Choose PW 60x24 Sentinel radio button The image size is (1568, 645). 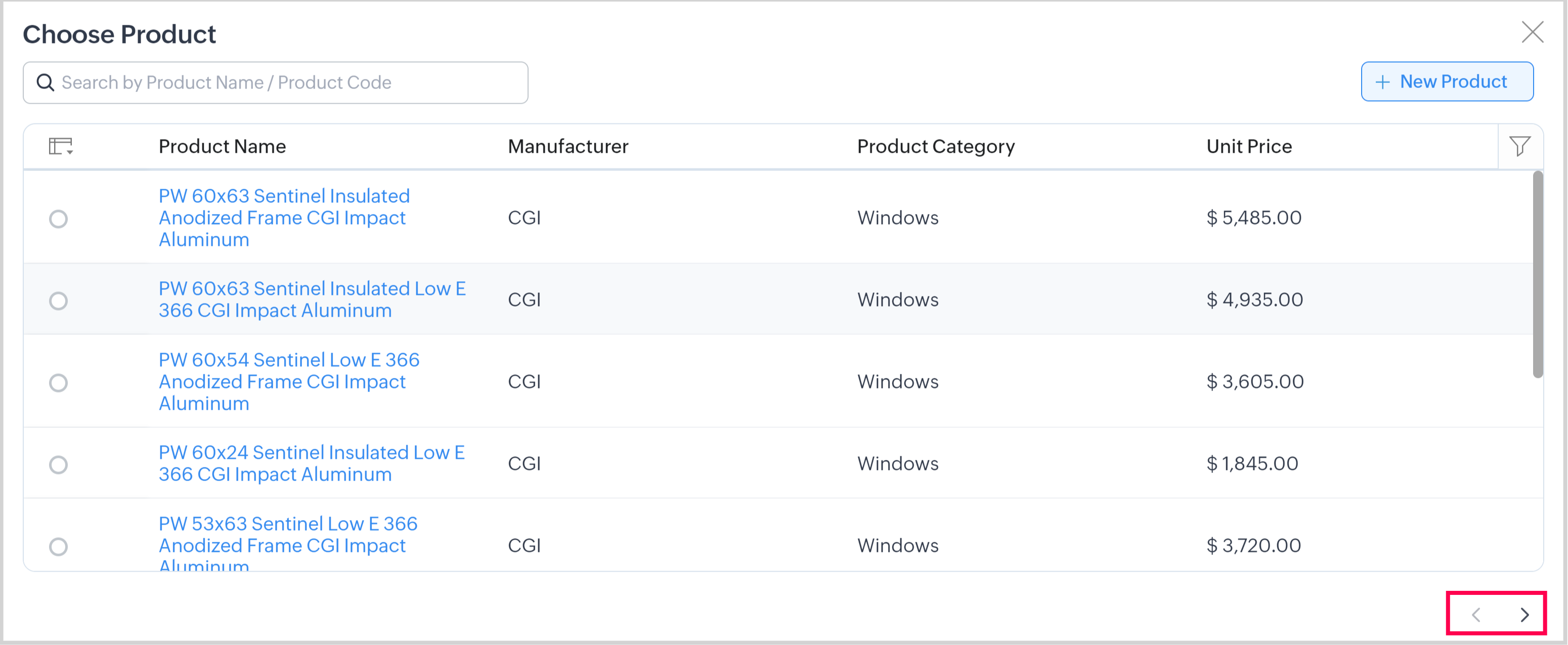click(x=59, y=465)
